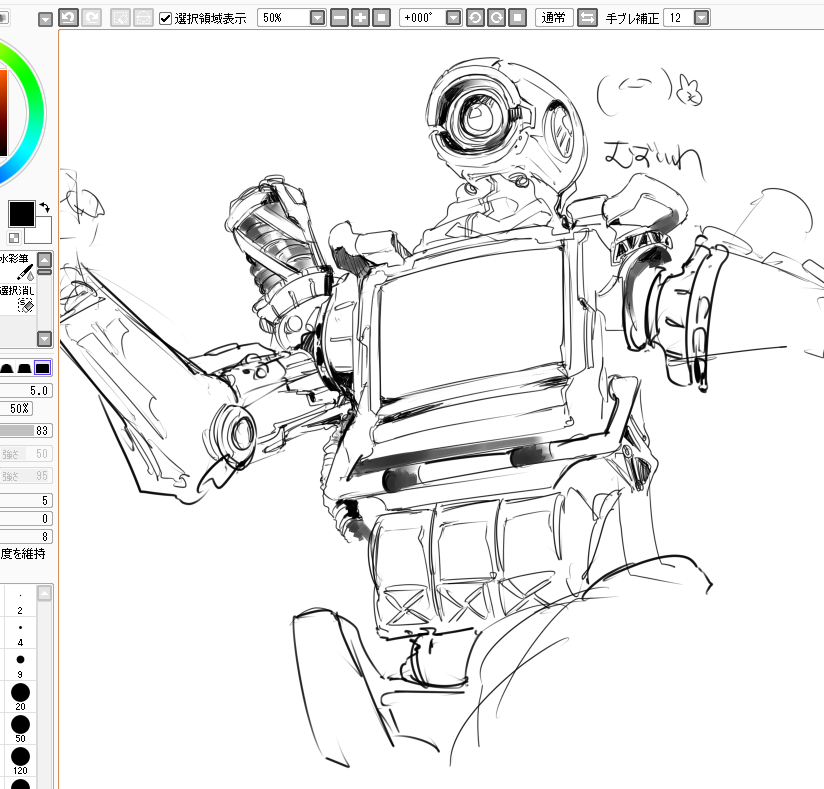Click the slider showing value 5
This screenshot has height=789, width=824.
(25, 500)
